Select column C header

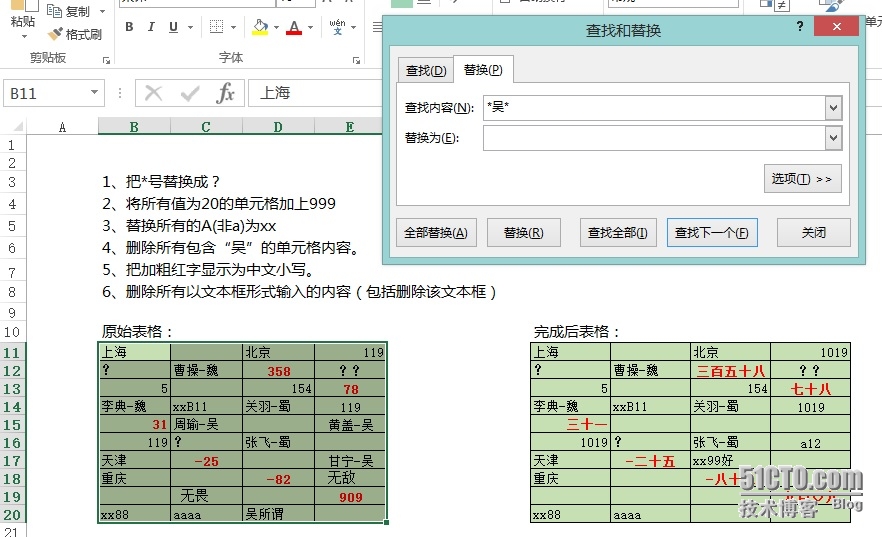[x=206, y=127]
